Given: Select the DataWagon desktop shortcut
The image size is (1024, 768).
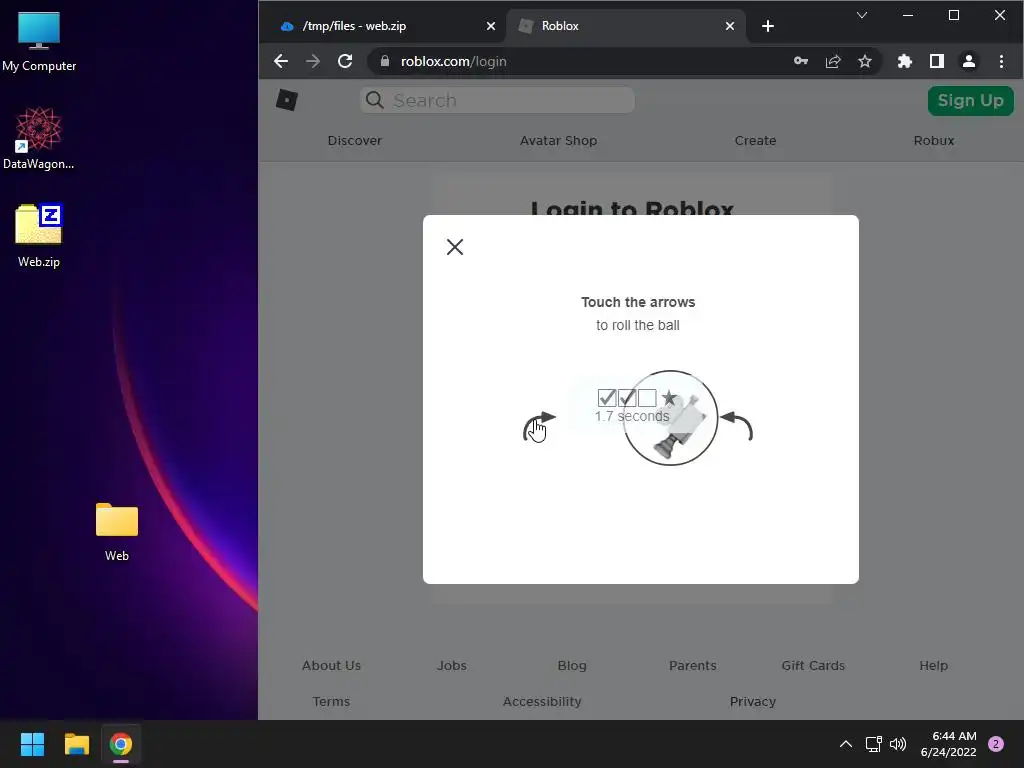Looking at the screenshot, I should (x=39, y=138).
